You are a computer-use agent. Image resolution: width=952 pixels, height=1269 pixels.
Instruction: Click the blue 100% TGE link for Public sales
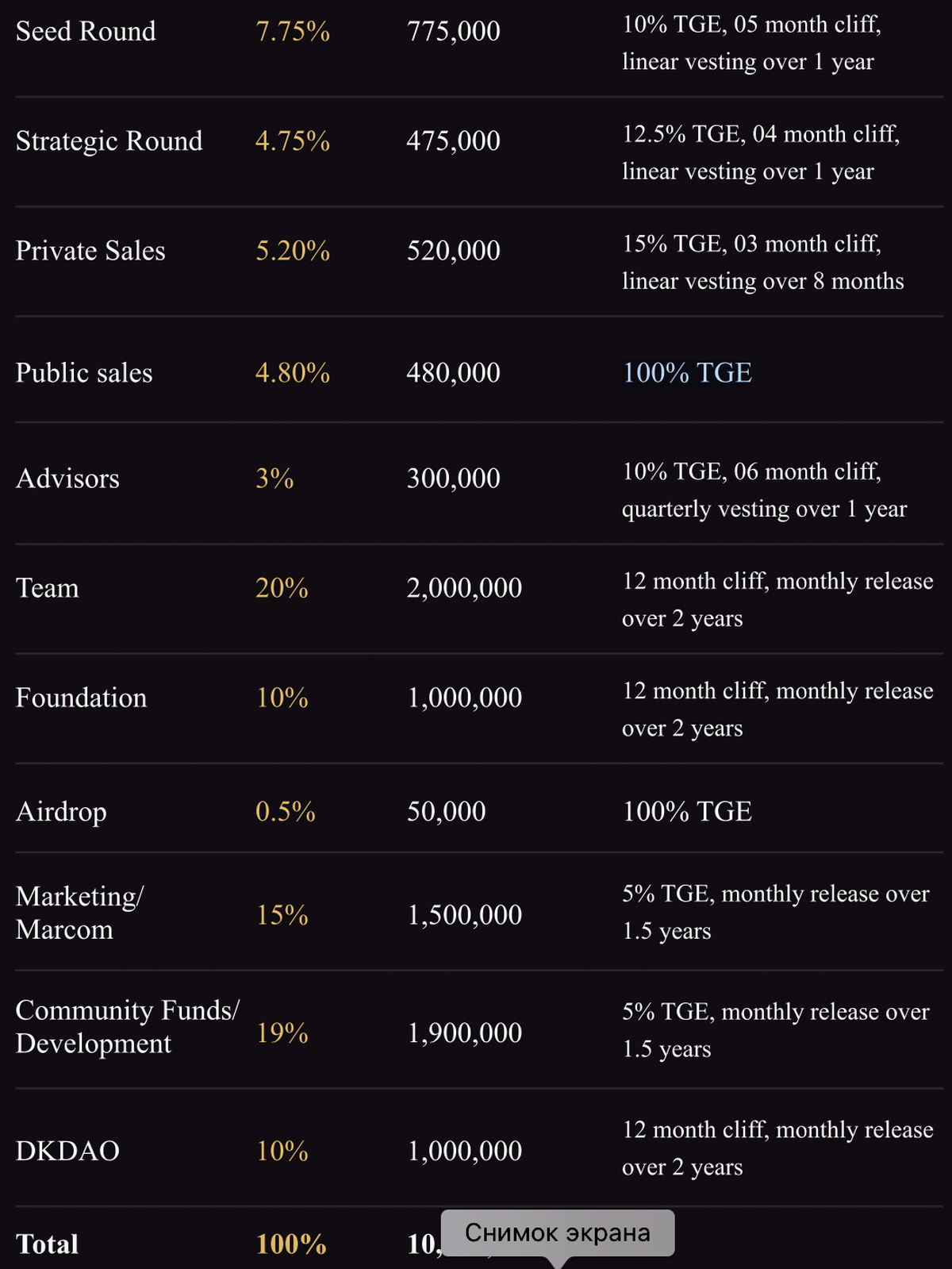pyautogui.click(x=687, y=373)
